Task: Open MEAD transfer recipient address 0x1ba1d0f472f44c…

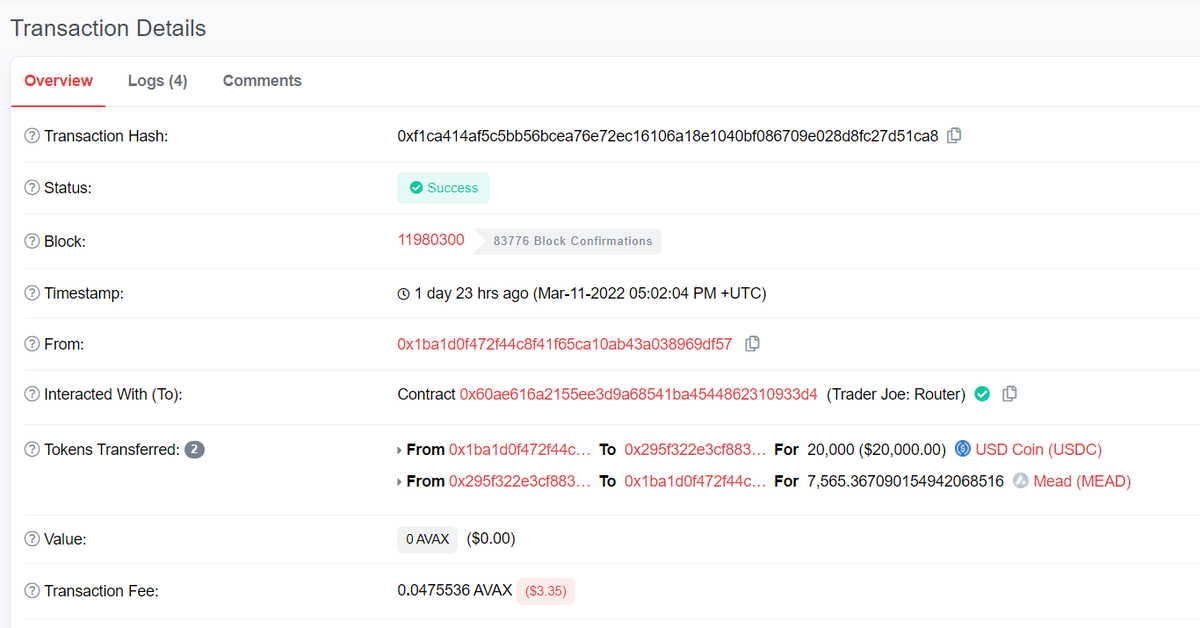Action: [x=696, y=481]
